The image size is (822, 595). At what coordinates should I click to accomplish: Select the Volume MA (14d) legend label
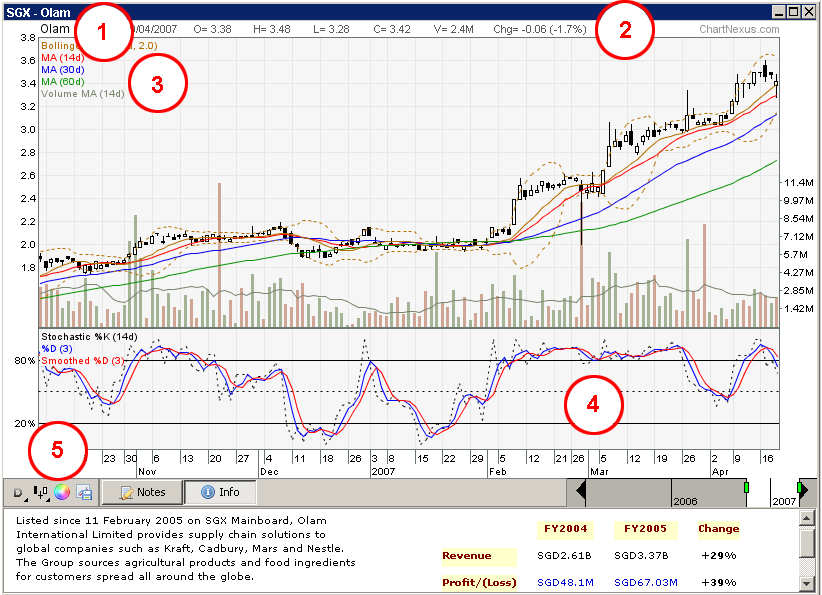82,93
